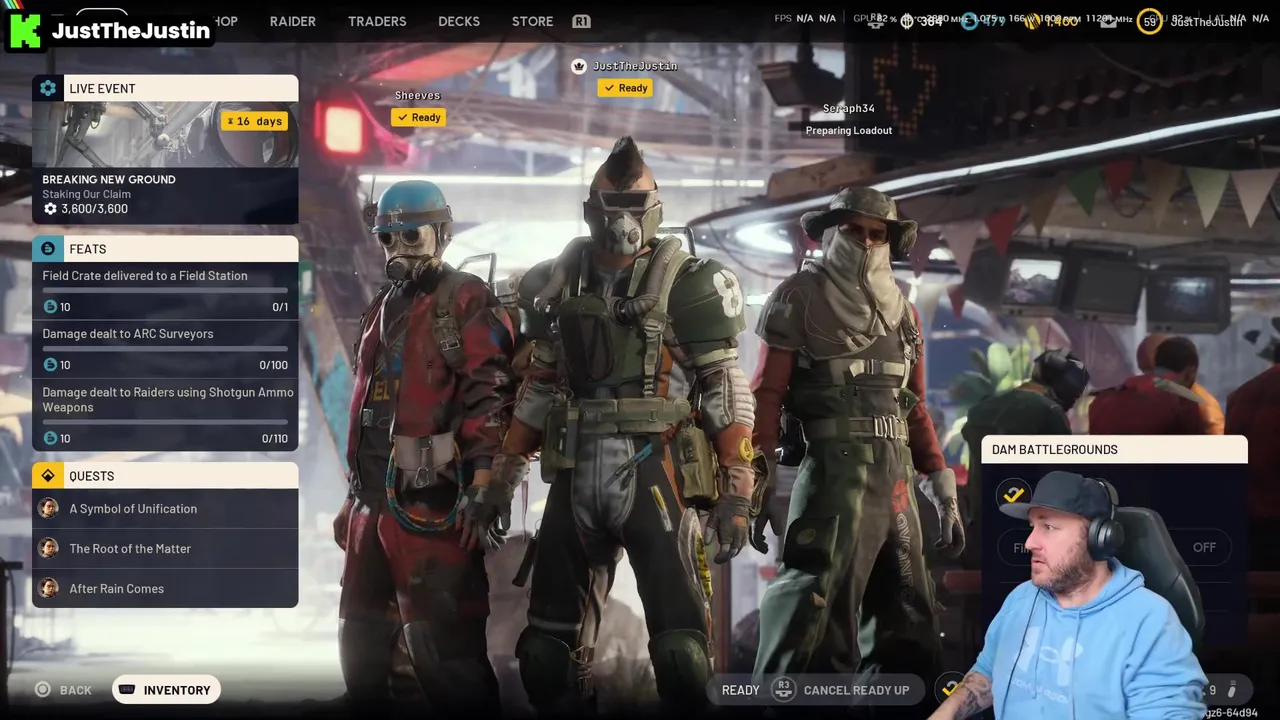Open the Quests panel header
This screenshot has width=1280, height=720.
165,475
